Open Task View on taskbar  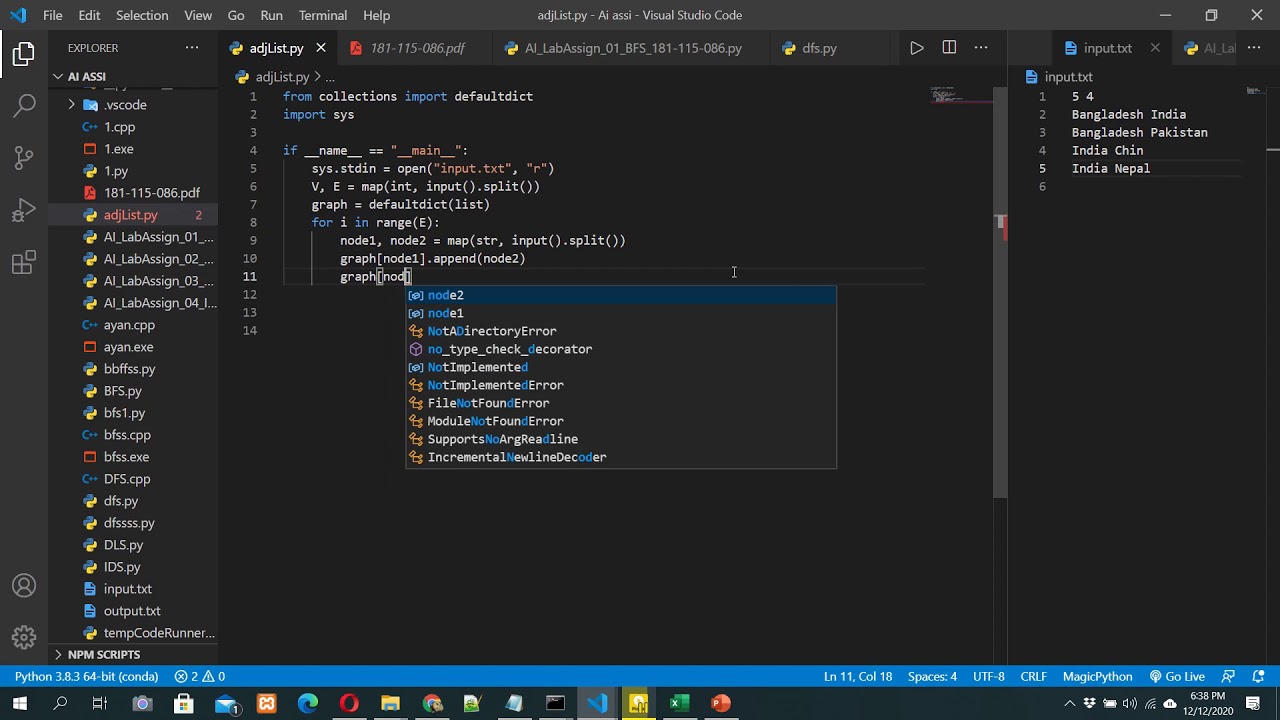pyautogui.click(x=99, y=704)
